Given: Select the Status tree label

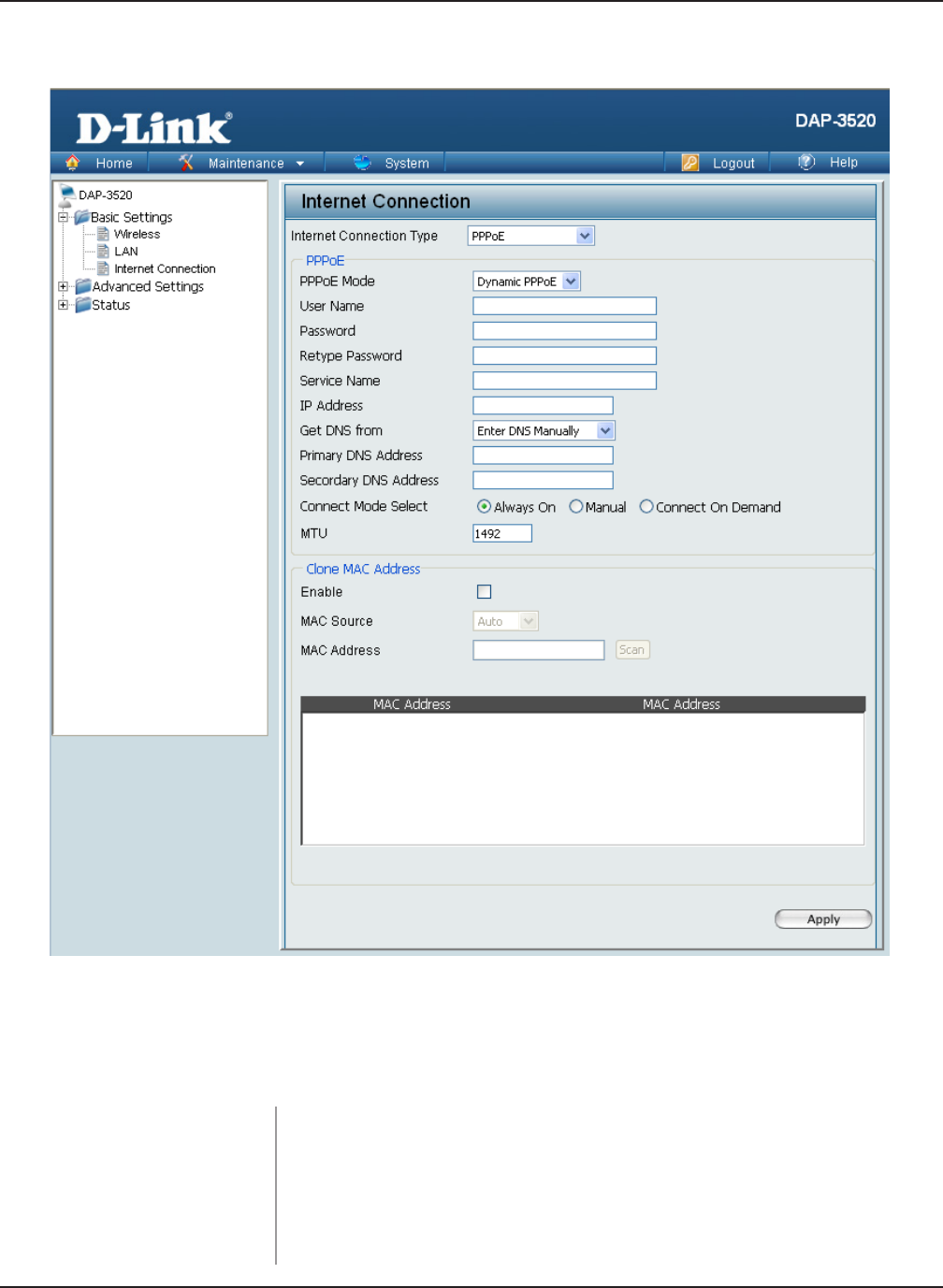Looking at the screenshot, I should coord(111,305).
